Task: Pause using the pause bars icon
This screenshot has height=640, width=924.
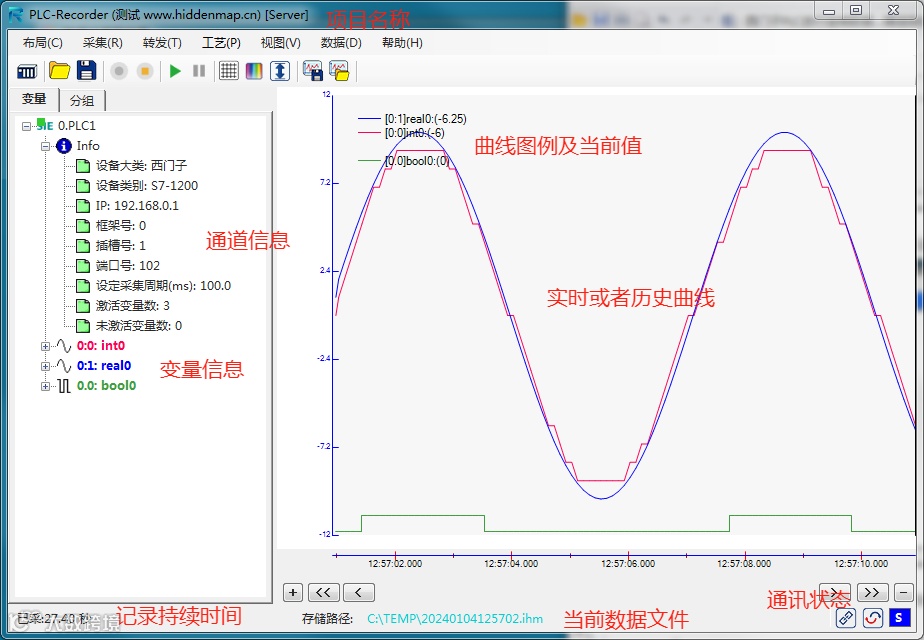Action: point(199,71)
